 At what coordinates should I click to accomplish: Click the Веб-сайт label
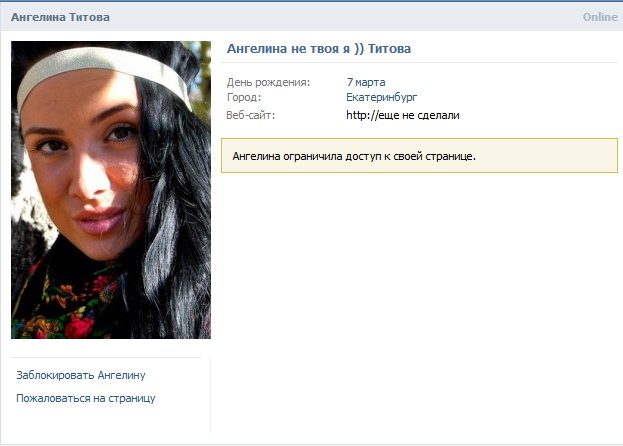point(251,115)
